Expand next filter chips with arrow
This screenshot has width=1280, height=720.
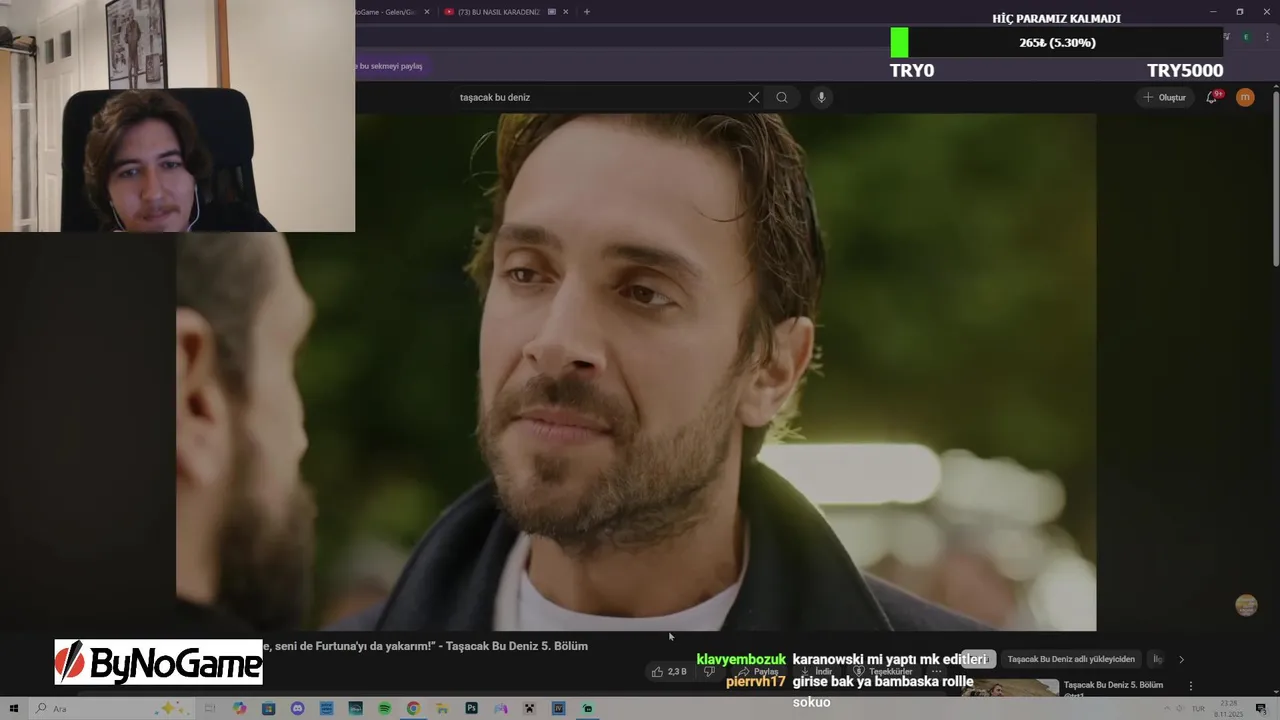click(x=1181, y=659)
